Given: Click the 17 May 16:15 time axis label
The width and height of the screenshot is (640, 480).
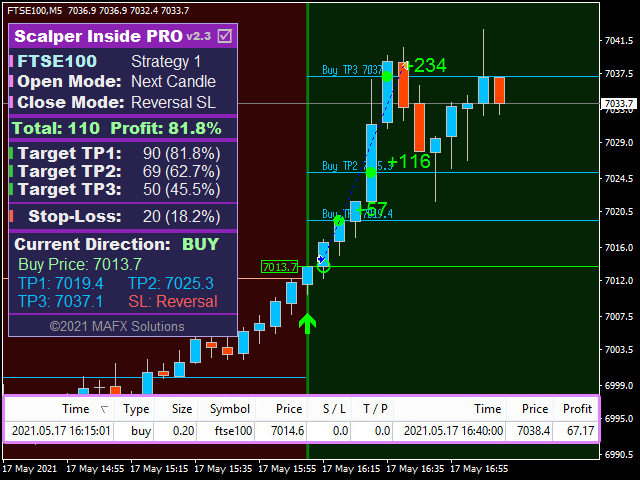Looking at the screenshot, I should (351, 469).
